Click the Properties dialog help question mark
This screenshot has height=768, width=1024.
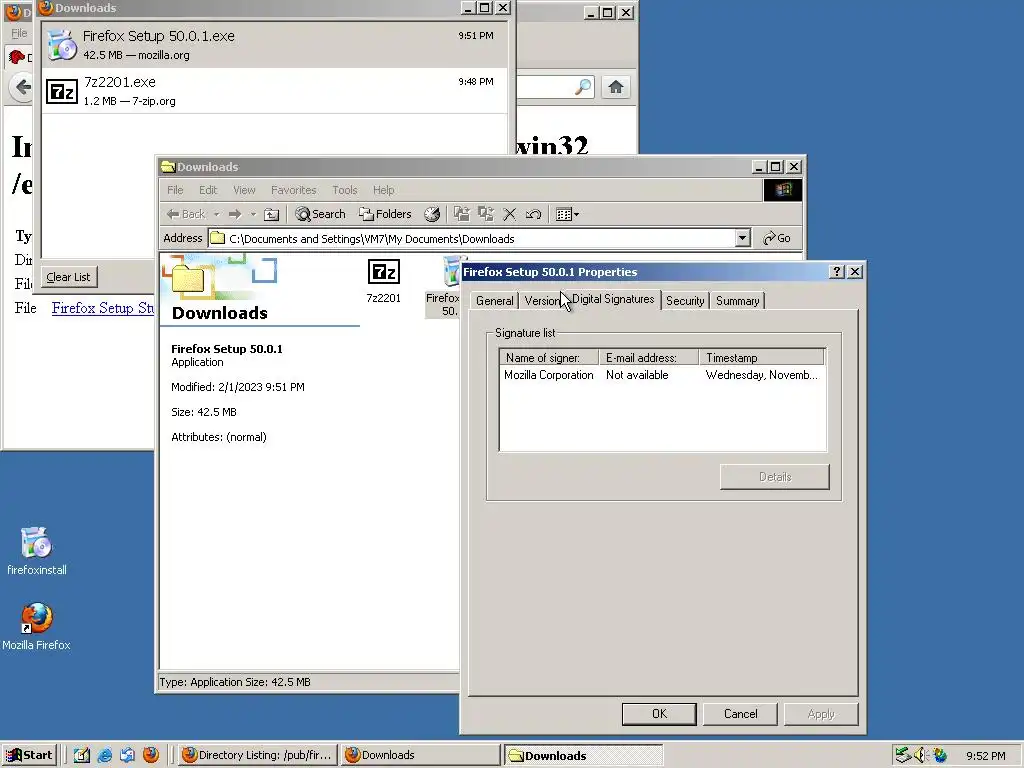point(837,272)
